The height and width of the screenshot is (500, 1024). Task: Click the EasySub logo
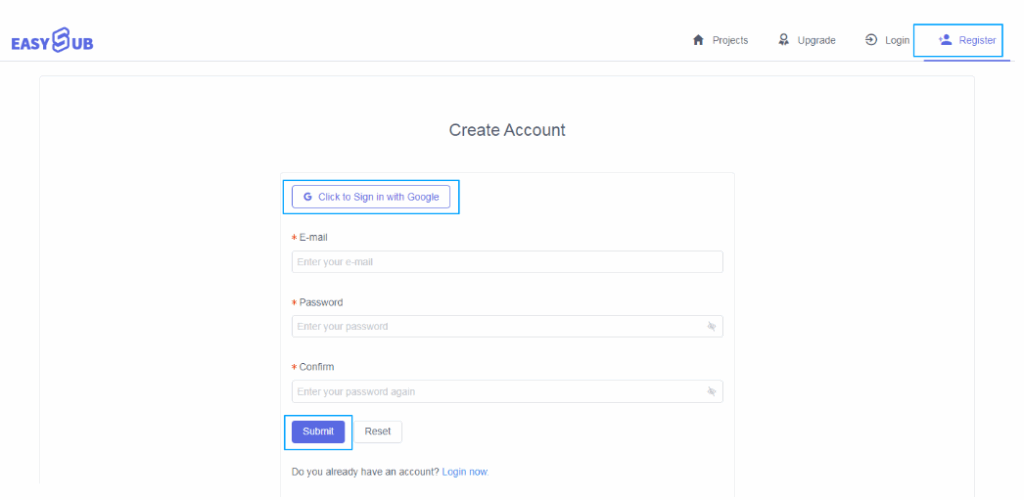52,43
